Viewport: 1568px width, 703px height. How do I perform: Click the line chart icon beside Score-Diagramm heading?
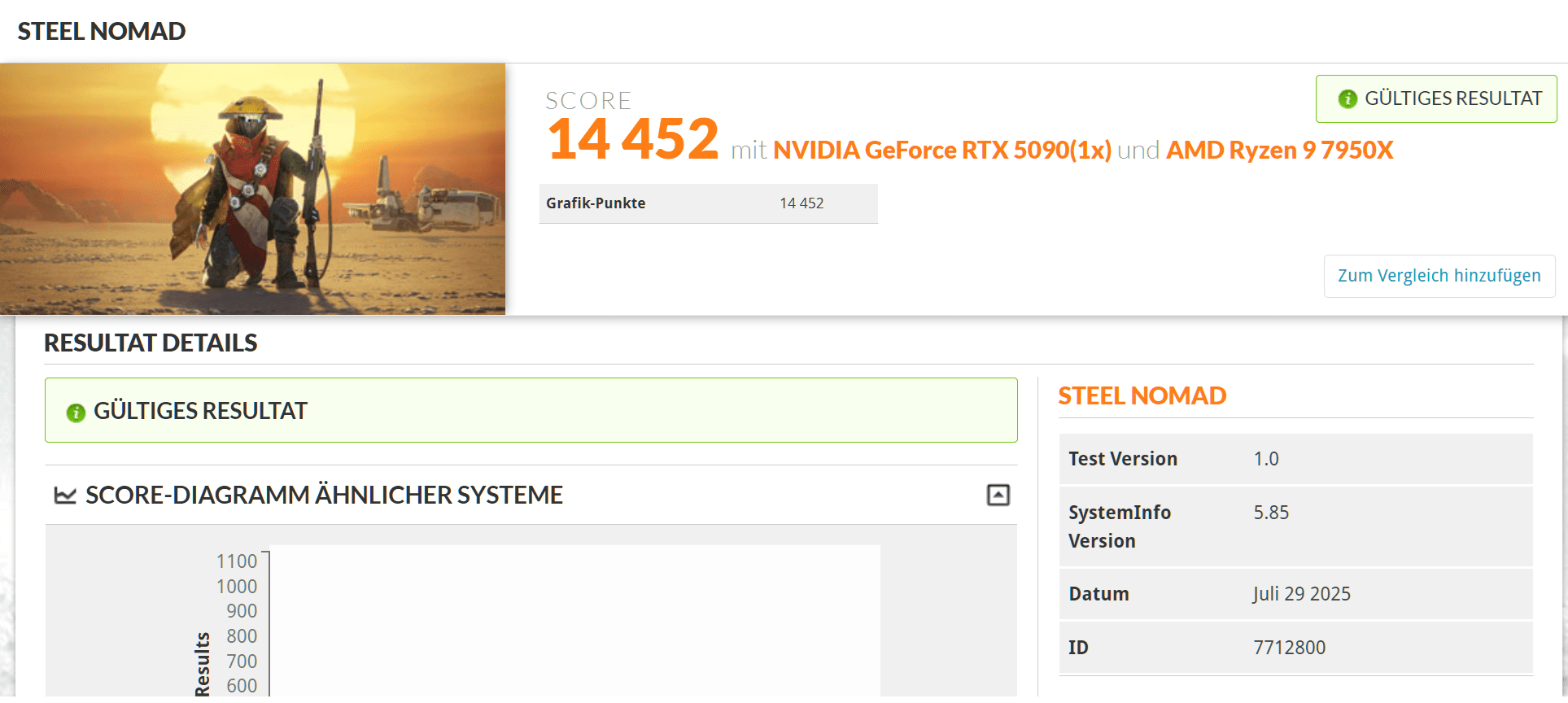tap(65, 495)
